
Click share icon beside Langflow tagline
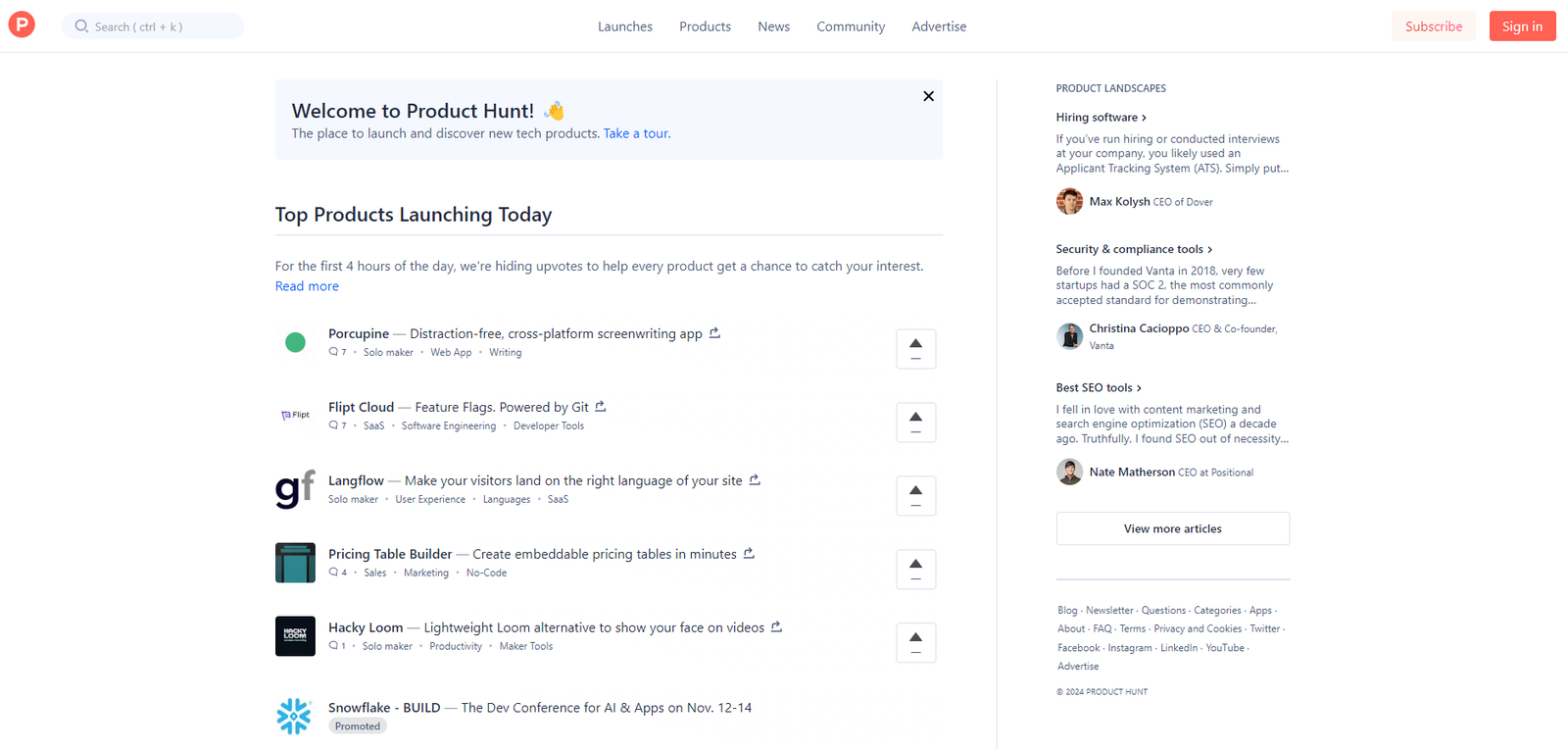pyautogui.click(x=755, y=480)
